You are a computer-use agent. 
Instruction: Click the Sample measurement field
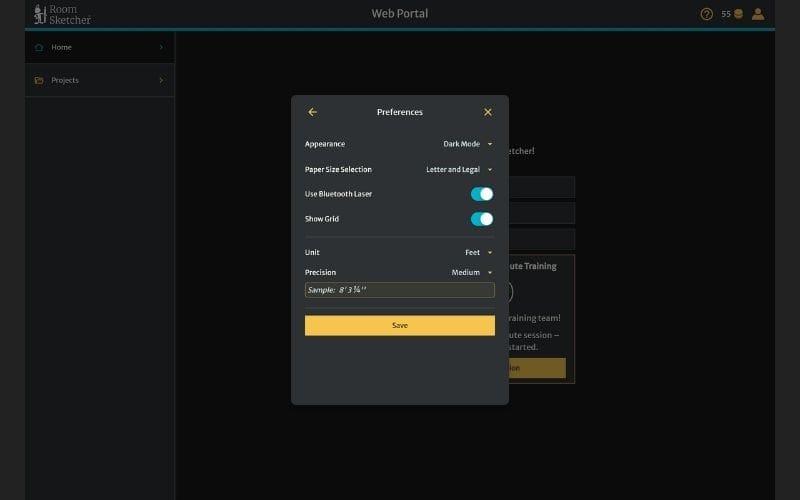pos(399,290)
